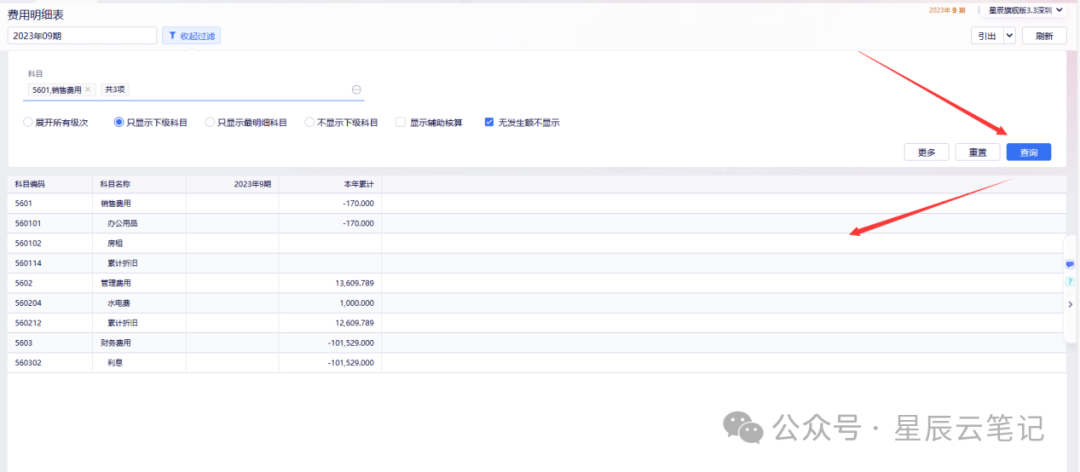Click the 13,609.789 amount cell
This screenshot has width=1080, height=472.
pyautogui.click(x=330, y=283)
